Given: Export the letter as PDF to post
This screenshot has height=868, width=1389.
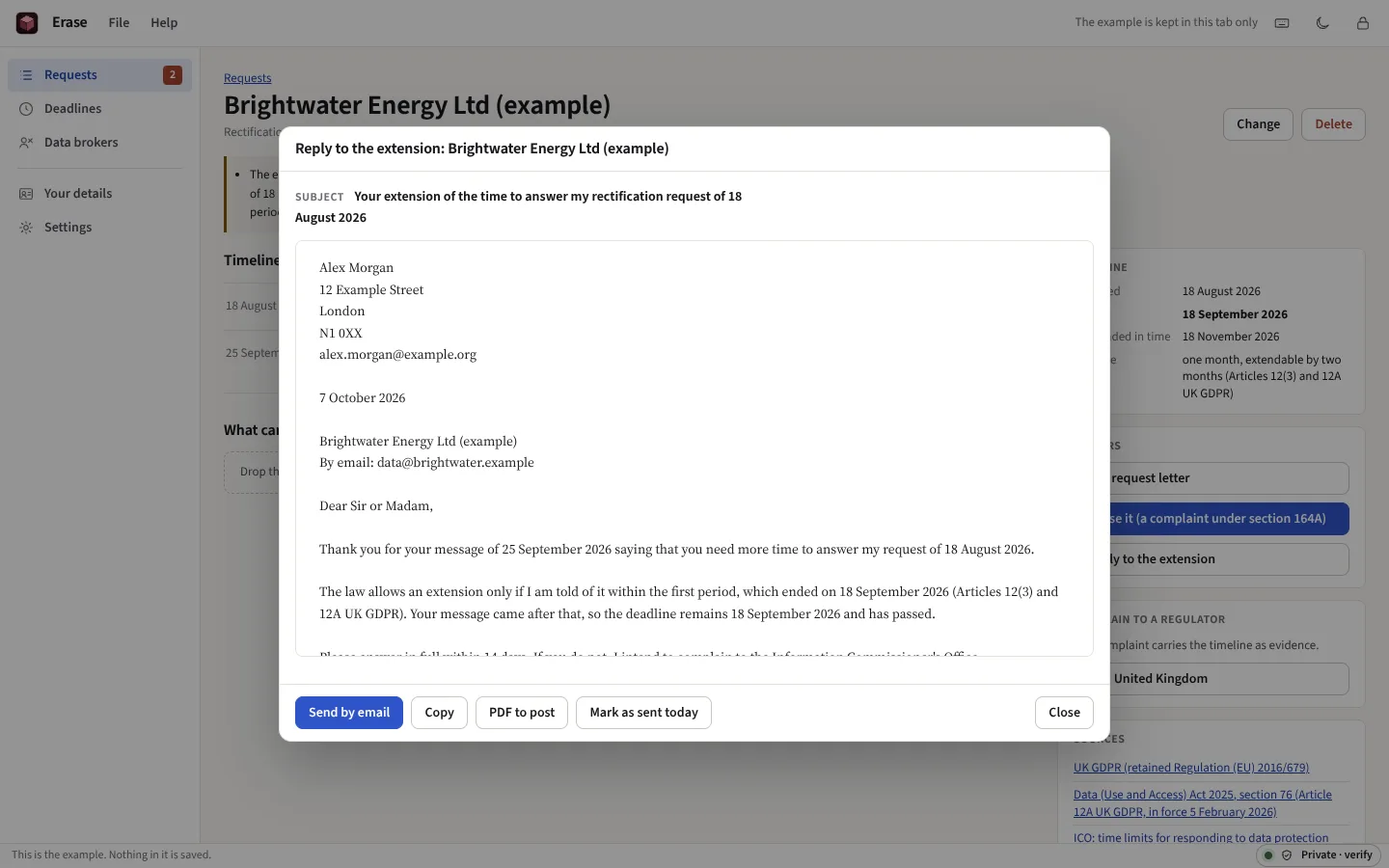Looking at the screenshot, I should (x=522, y=713).
